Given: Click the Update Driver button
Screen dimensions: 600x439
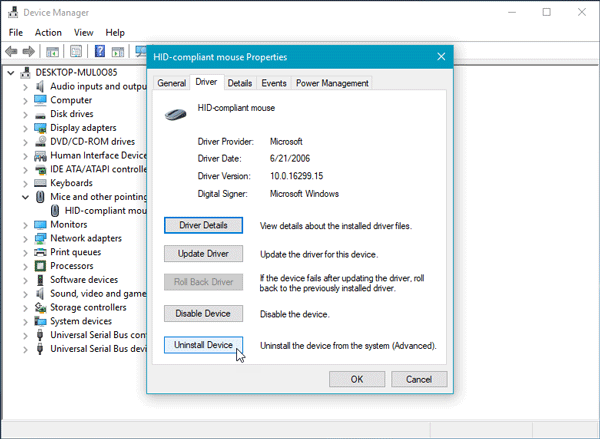Looking at the screenshot, I should (203, 253).
